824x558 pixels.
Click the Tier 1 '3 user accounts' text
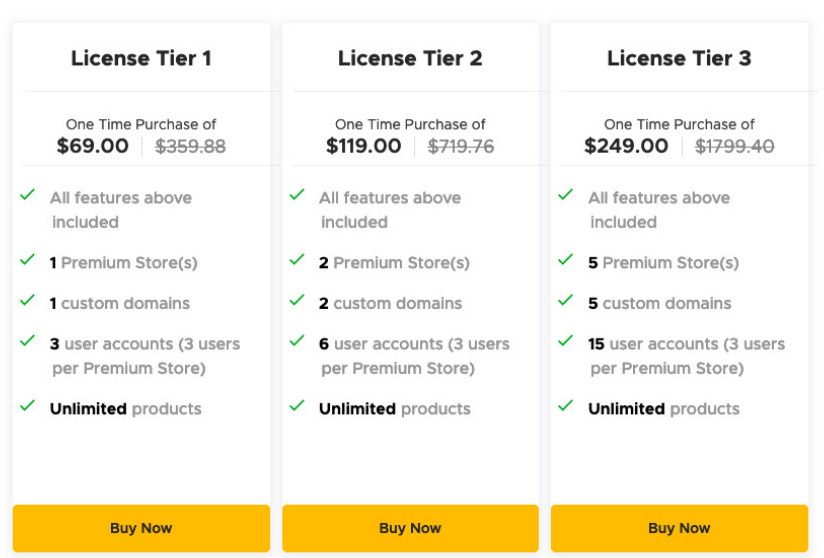145,344
